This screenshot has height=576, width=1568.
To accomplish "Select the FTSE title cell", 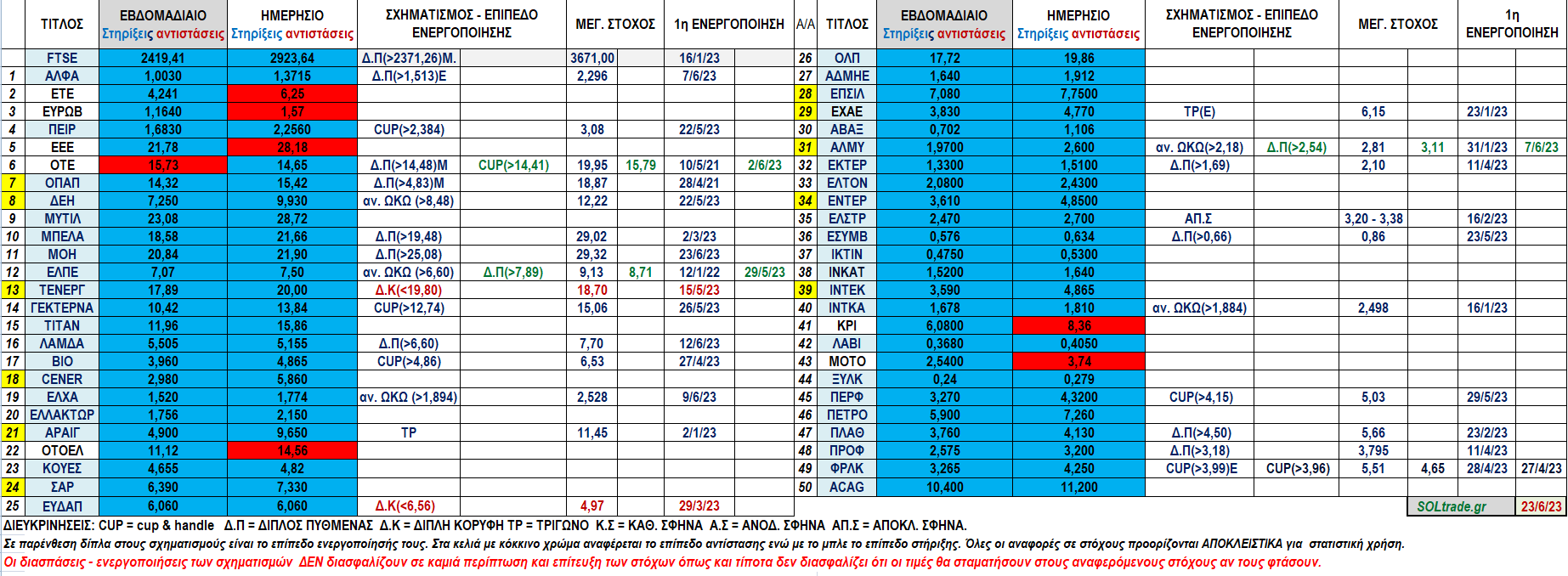I will tap(62, 58).
